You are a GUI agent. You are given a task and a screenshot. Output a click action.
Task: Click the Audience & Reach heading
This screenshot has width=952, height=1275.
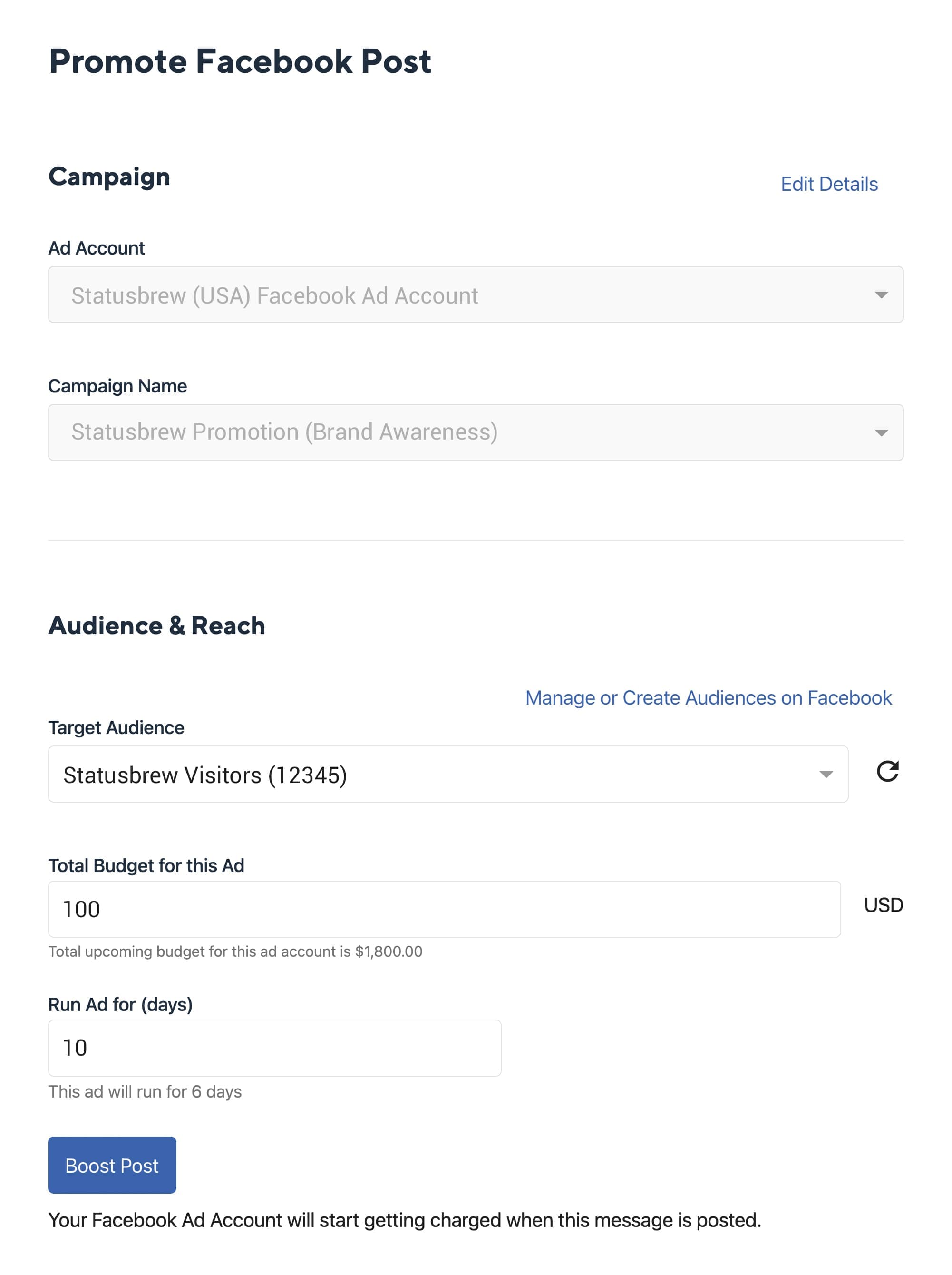156,626
